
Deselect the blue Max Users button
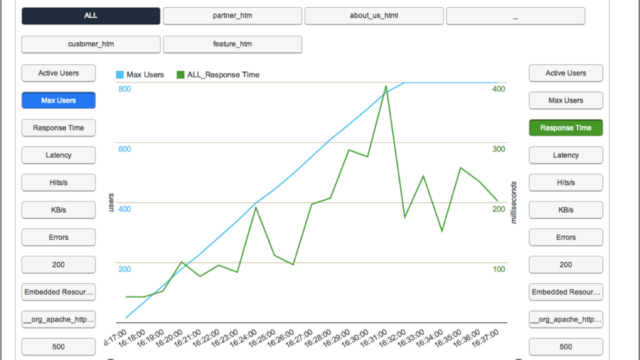(58, 100)
